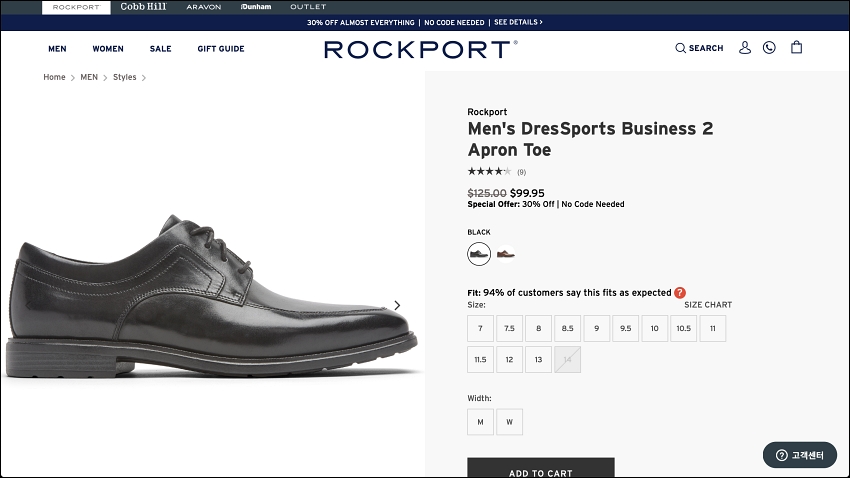Select size 11
Image resolution: width=850 pixels, height=478 pixels.
[713, 328]
